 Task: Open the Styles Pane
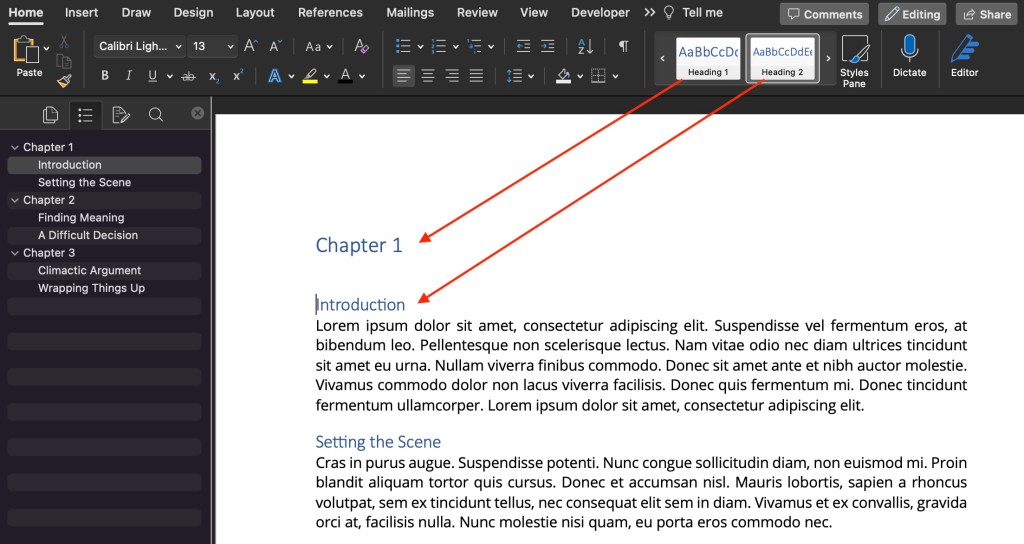coord(854,61)
